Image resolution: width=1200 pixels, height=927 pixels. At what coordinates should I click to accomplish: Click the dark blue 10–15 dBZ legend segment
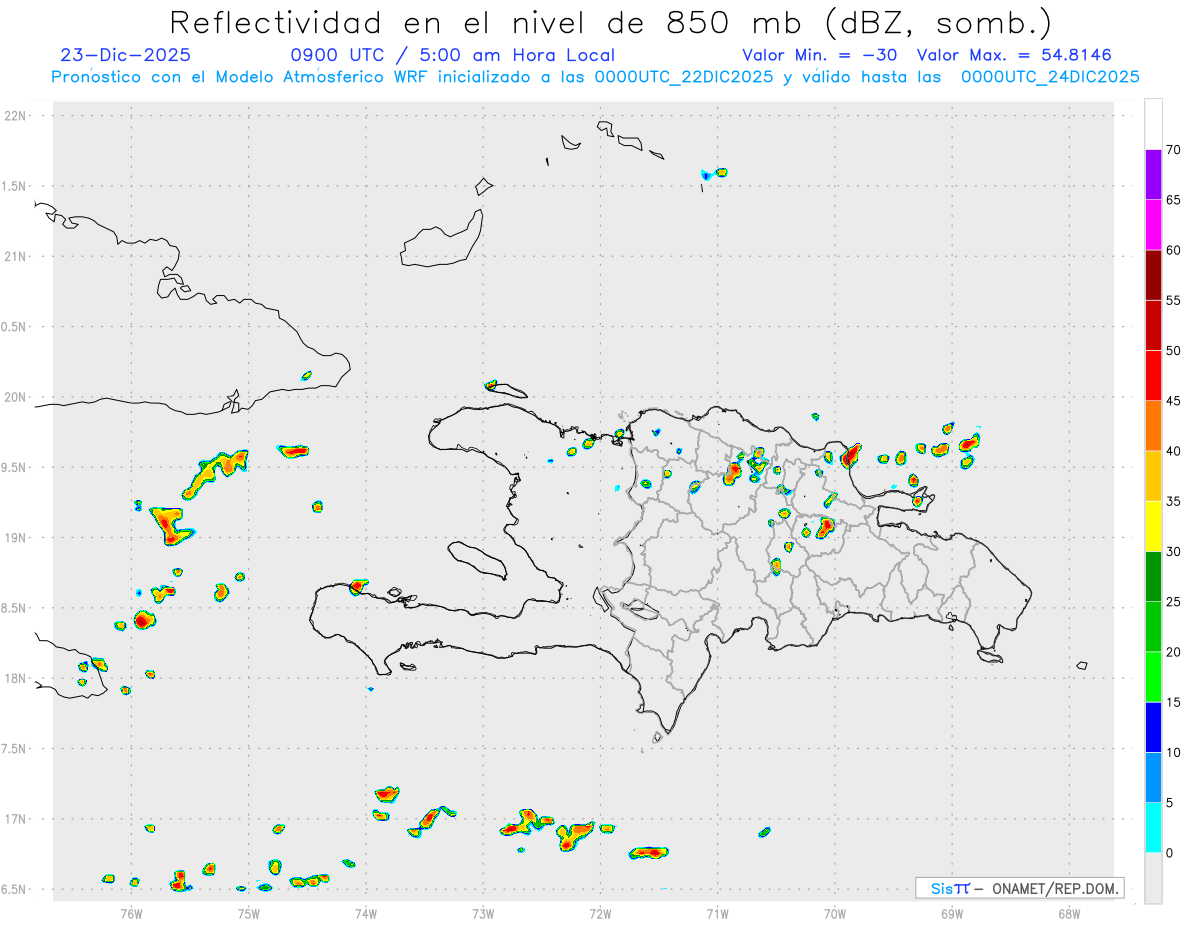pos(1153,727)
